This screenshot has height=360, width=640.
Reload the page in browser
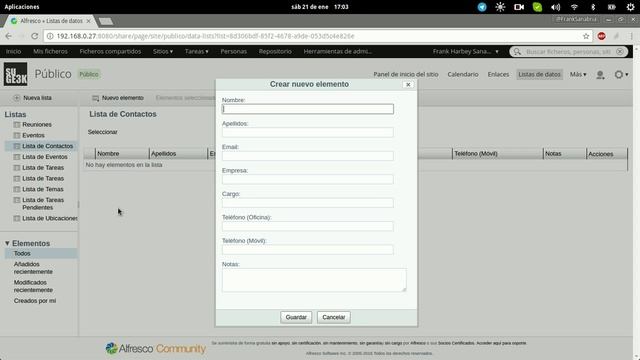(35, 36)
